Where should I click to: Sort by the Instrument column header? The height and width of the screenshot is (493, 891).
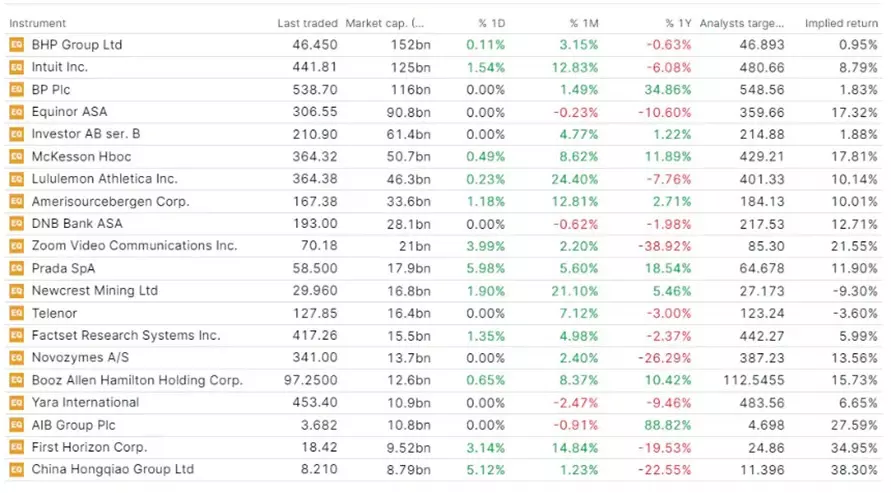pyautogui.click(x=38, y=23)
